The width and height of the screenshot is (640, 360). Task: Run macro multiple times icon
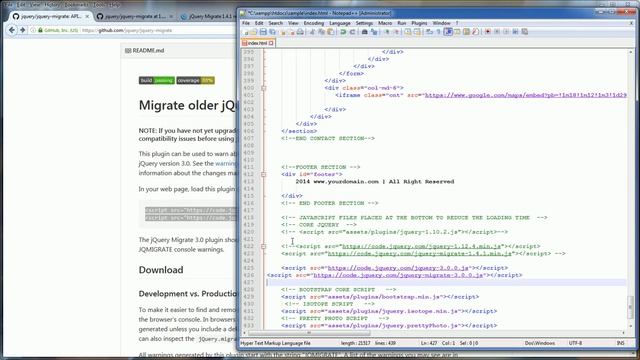(x=515, y=32)
